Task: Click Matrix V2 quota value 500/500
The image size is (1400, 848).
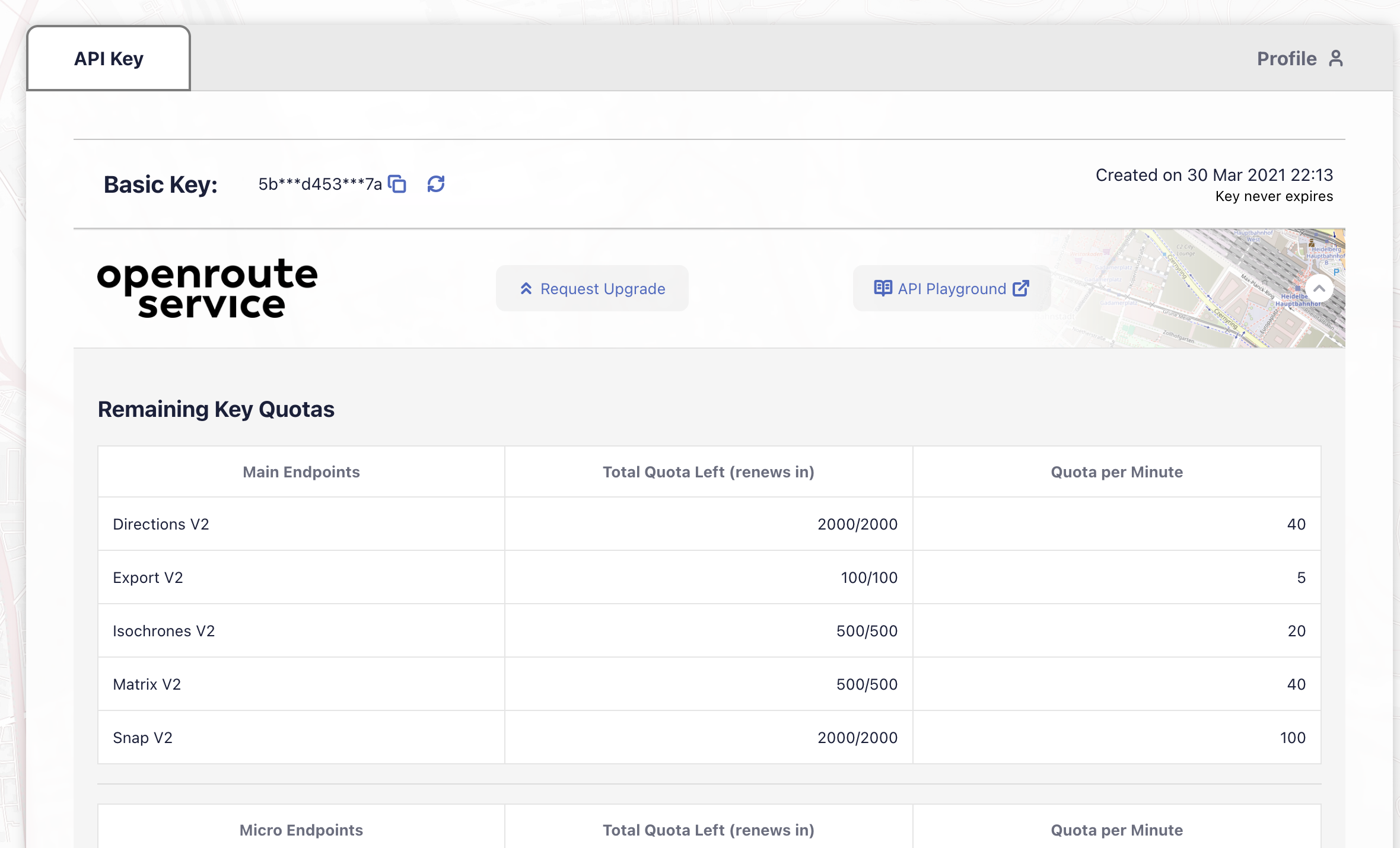Action: [867, 684]
